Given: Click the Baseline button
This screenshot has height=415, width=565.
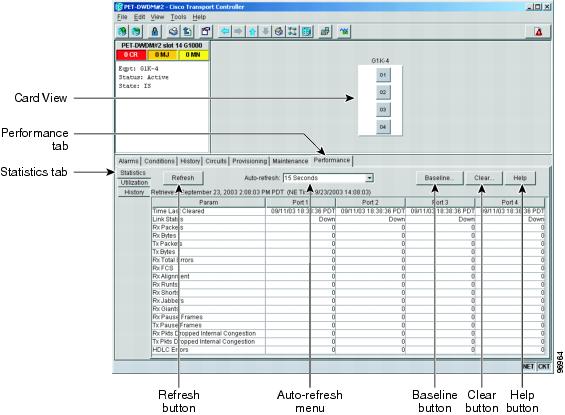Looking at the screenshot, I should [x=440, y=178].
